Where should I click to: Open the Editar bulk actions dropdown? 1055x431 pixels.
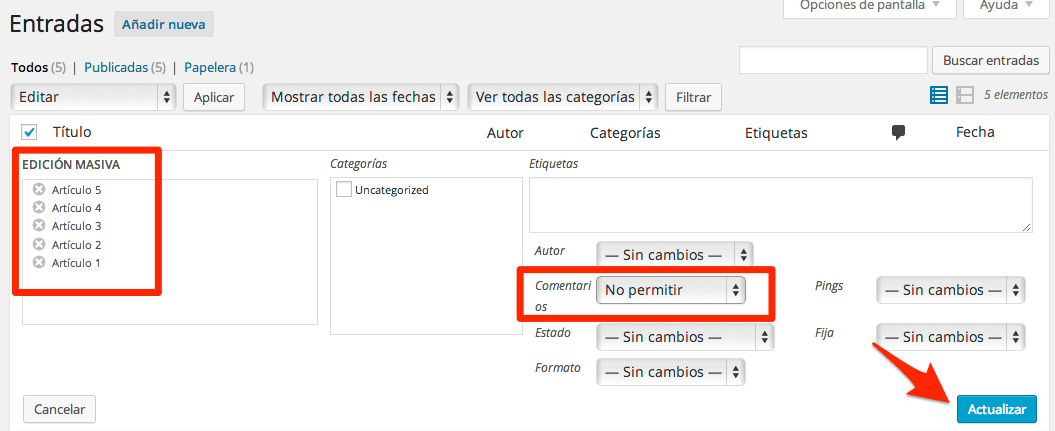click(94, 97)
